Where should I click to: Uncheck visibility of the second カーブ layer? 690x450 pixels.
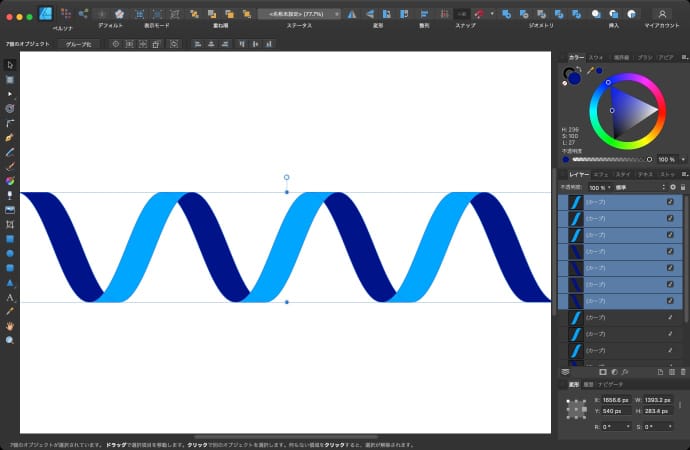point(670,218)
